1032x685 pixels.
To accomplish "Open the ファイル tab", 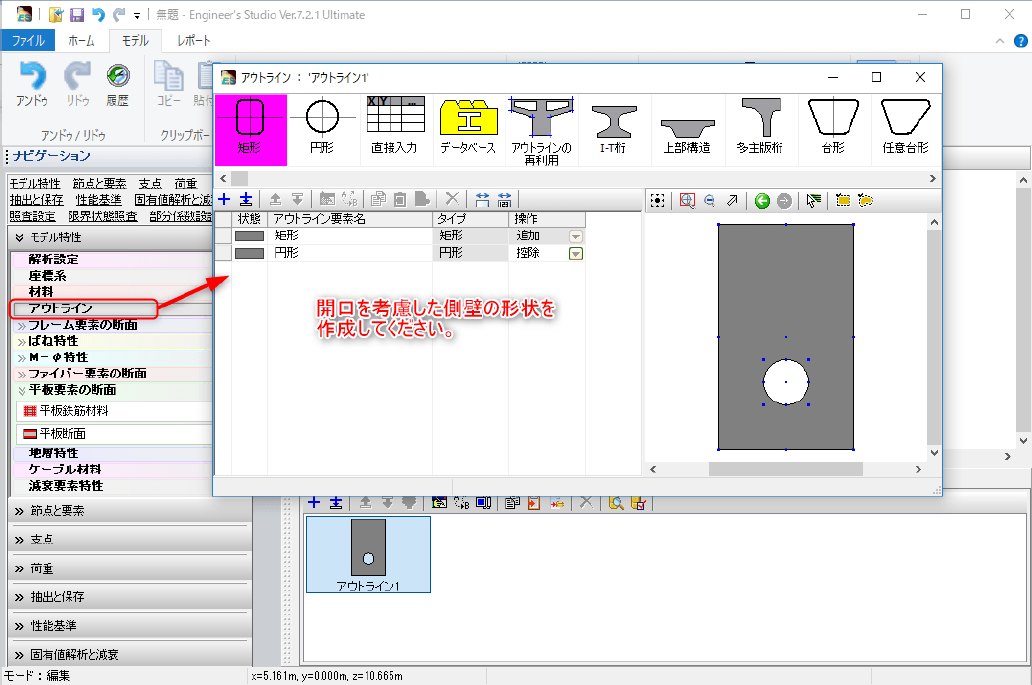I will point(28,40).
